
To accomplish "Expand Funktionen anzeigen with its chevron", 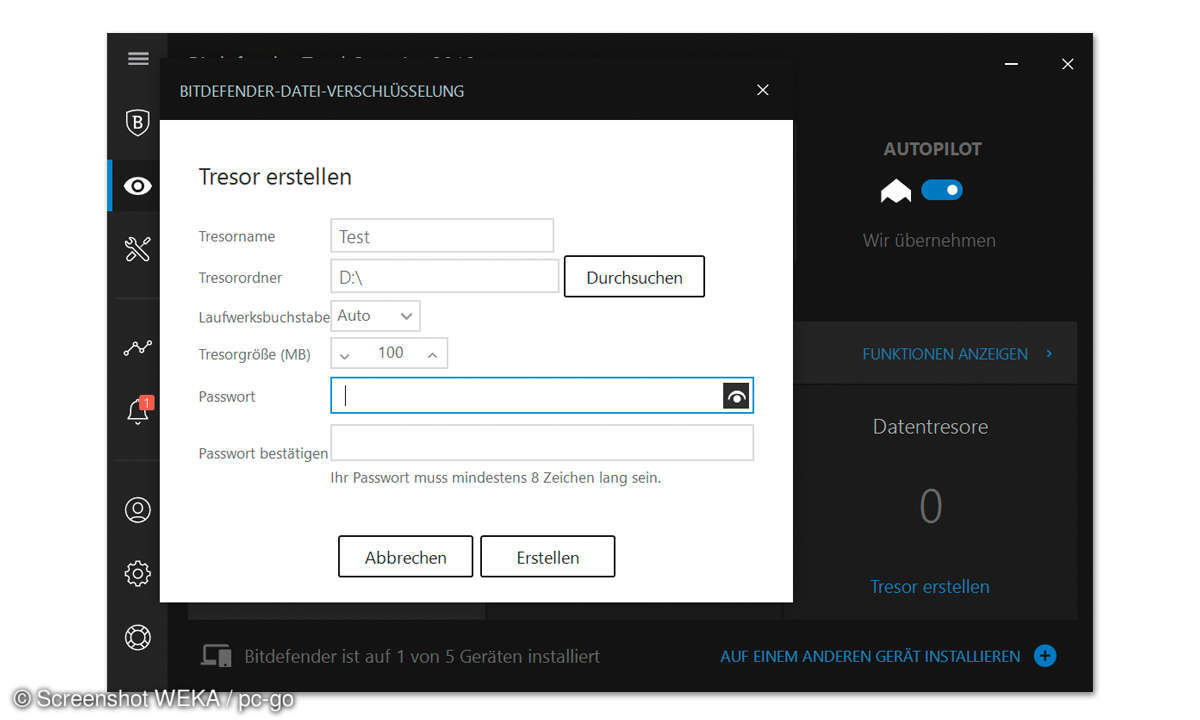I will tap(1049, 354).
